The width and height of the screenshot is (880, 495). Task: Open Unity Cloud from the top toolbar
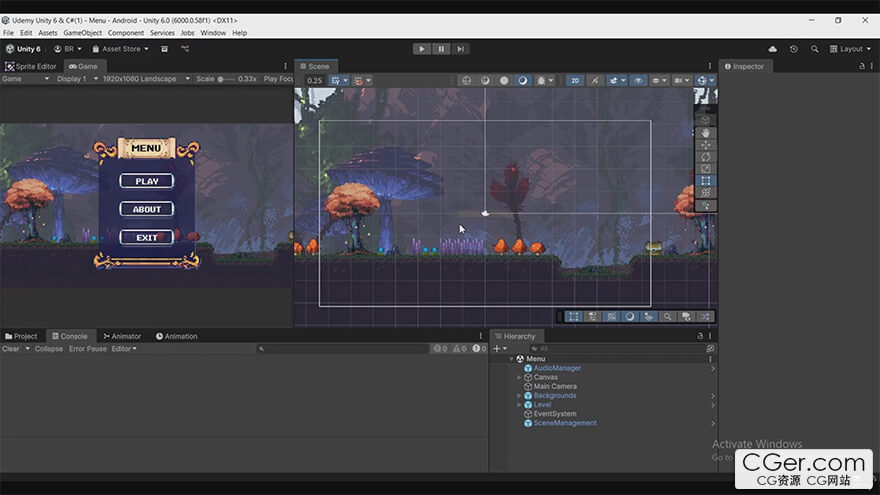pyautogui.click(x=773, y=49)
